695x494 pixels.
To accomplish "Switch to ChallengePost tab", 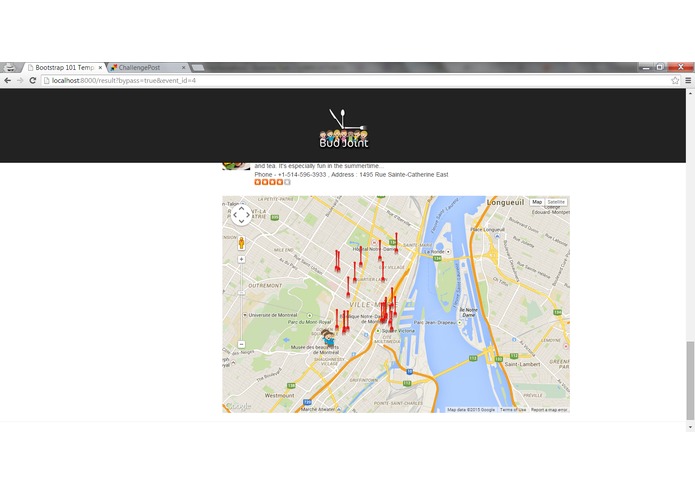I will pyautogui.click(x=148, y=68).
